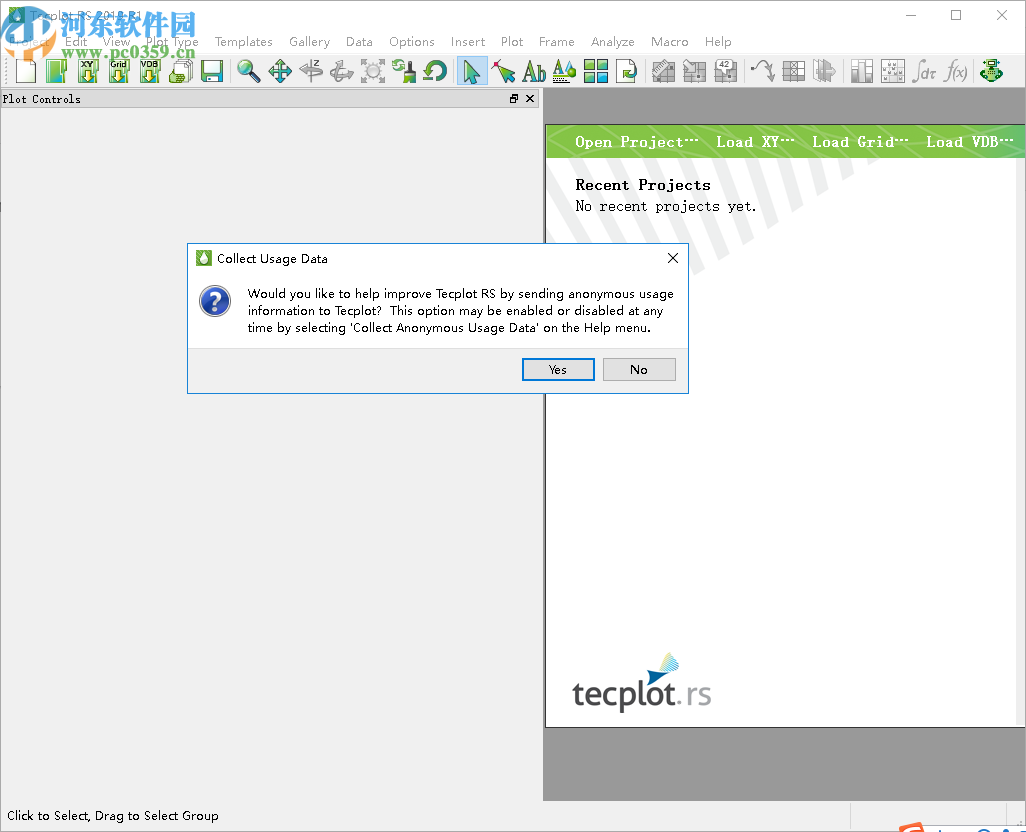Activate the Translate/pan tool with four arrows

pyautogui.click(x=281, y=70)
